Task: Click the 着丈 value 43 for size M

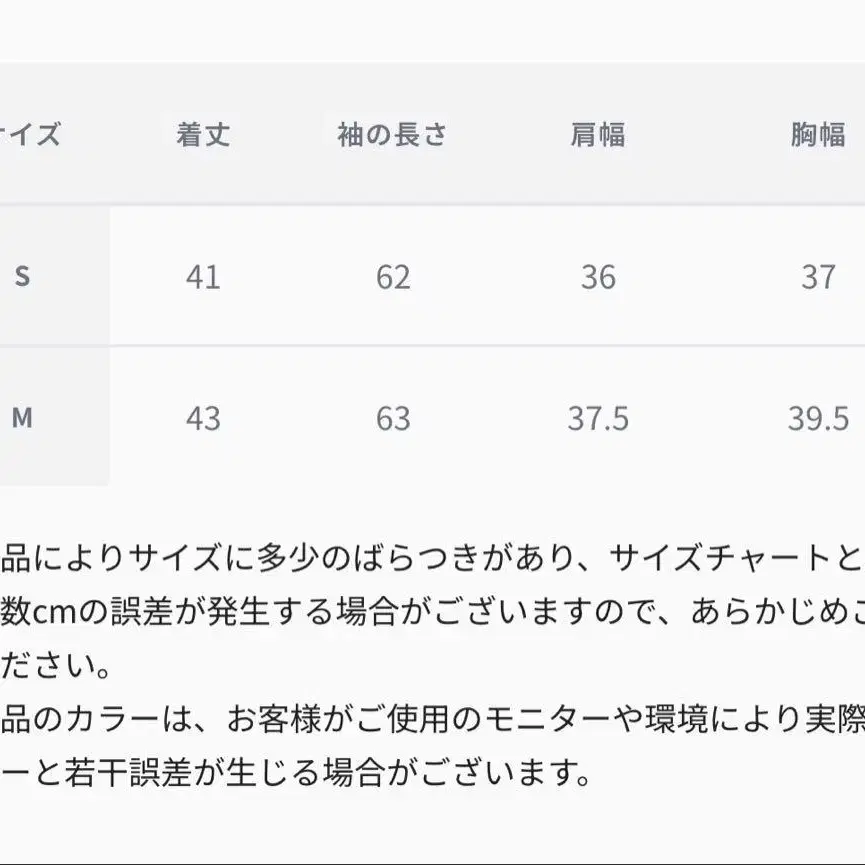Action: tap(203, 418)
